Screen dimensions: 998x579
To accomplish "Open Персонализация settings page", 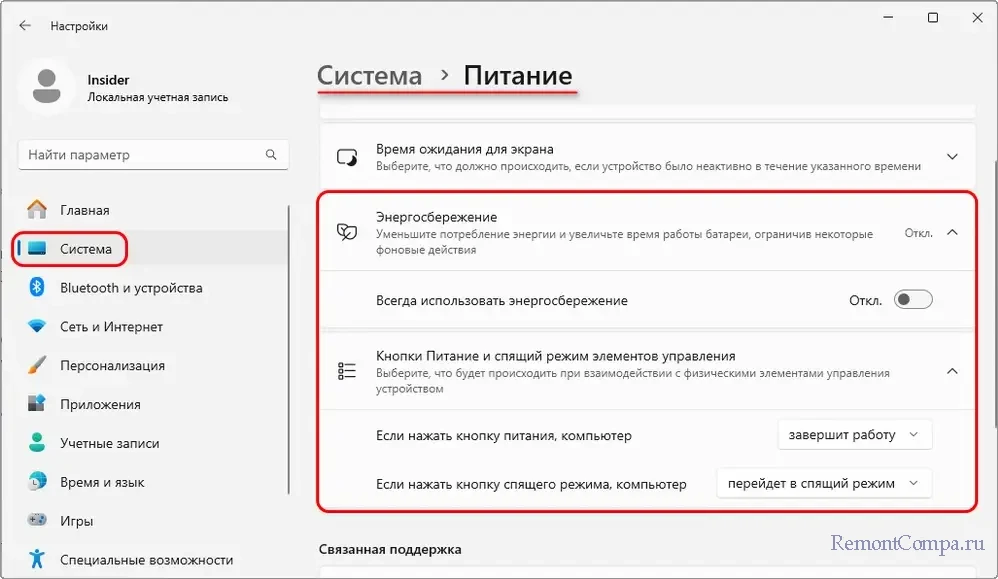I will pos(112,366).
